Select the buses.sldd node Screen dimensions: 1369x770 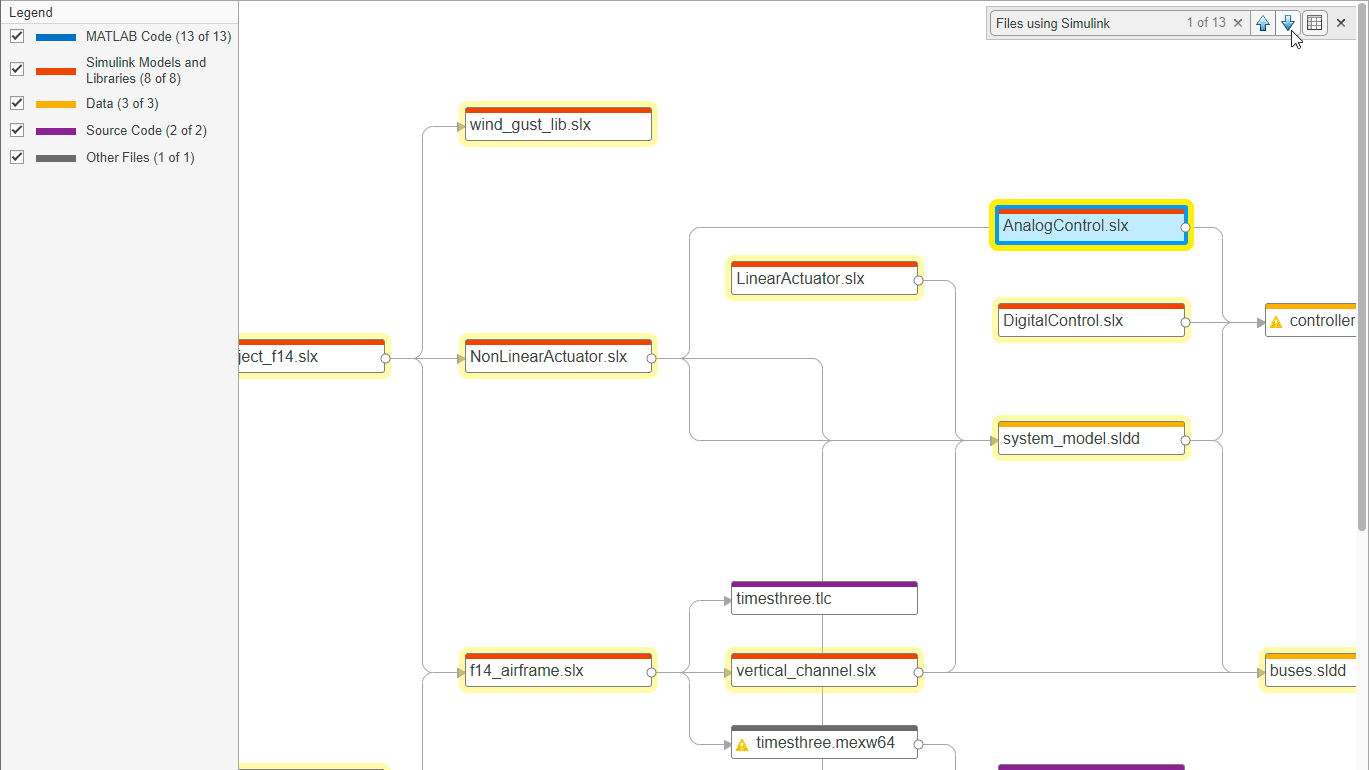coord(1310,670)
